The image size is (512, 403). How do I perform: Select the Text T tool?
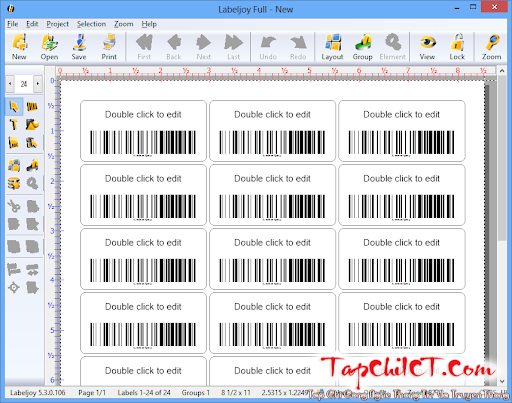[14, 125]
